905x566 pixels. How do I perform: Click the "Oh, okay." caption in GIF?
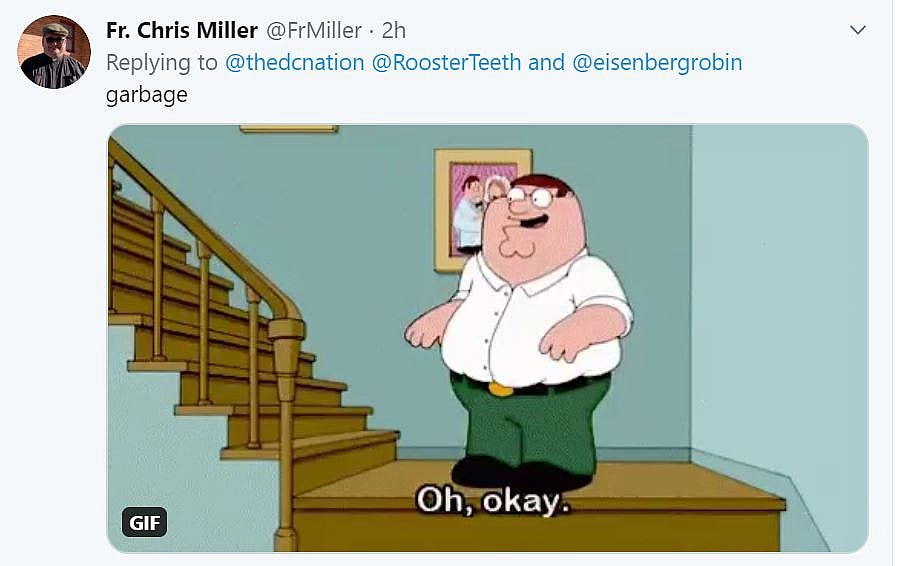tap(492, 501)
